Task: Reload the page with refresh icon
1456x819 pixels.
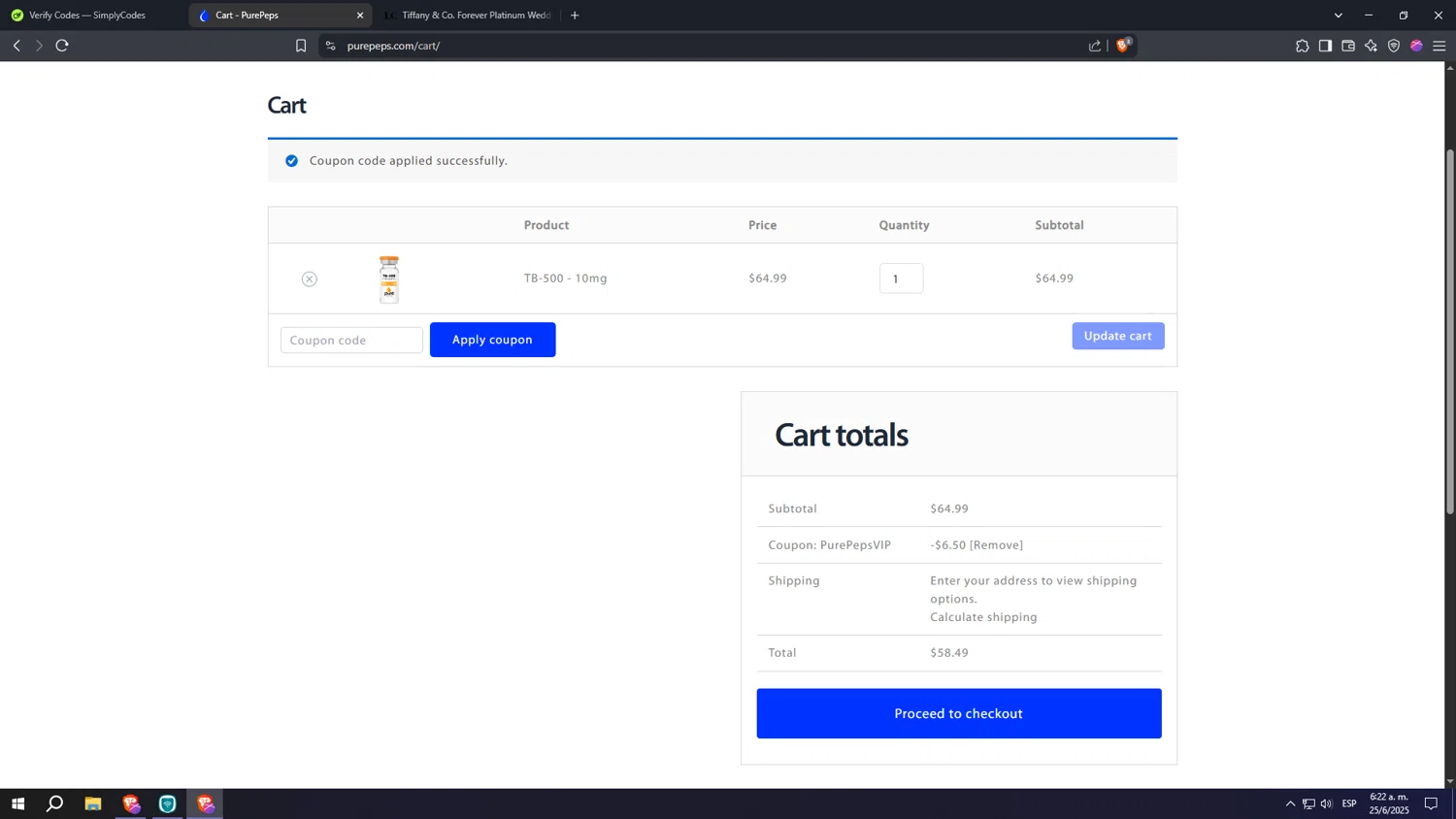Action: [x=62, y=46]
